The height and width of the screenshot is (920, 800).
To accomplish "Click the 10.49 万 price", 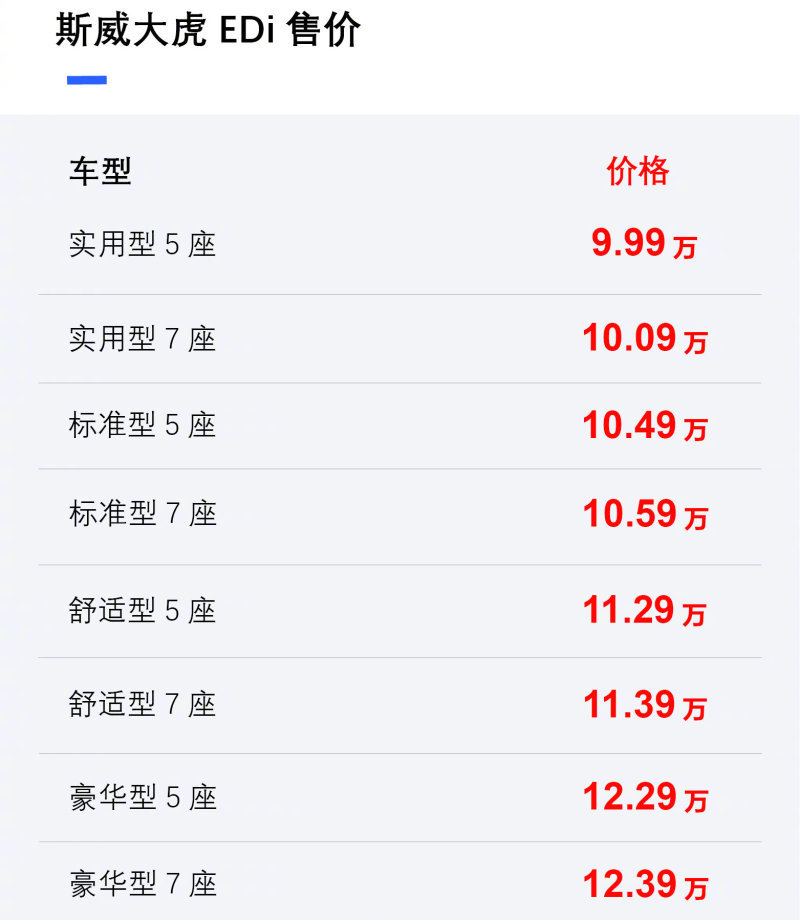I will 645,425.
